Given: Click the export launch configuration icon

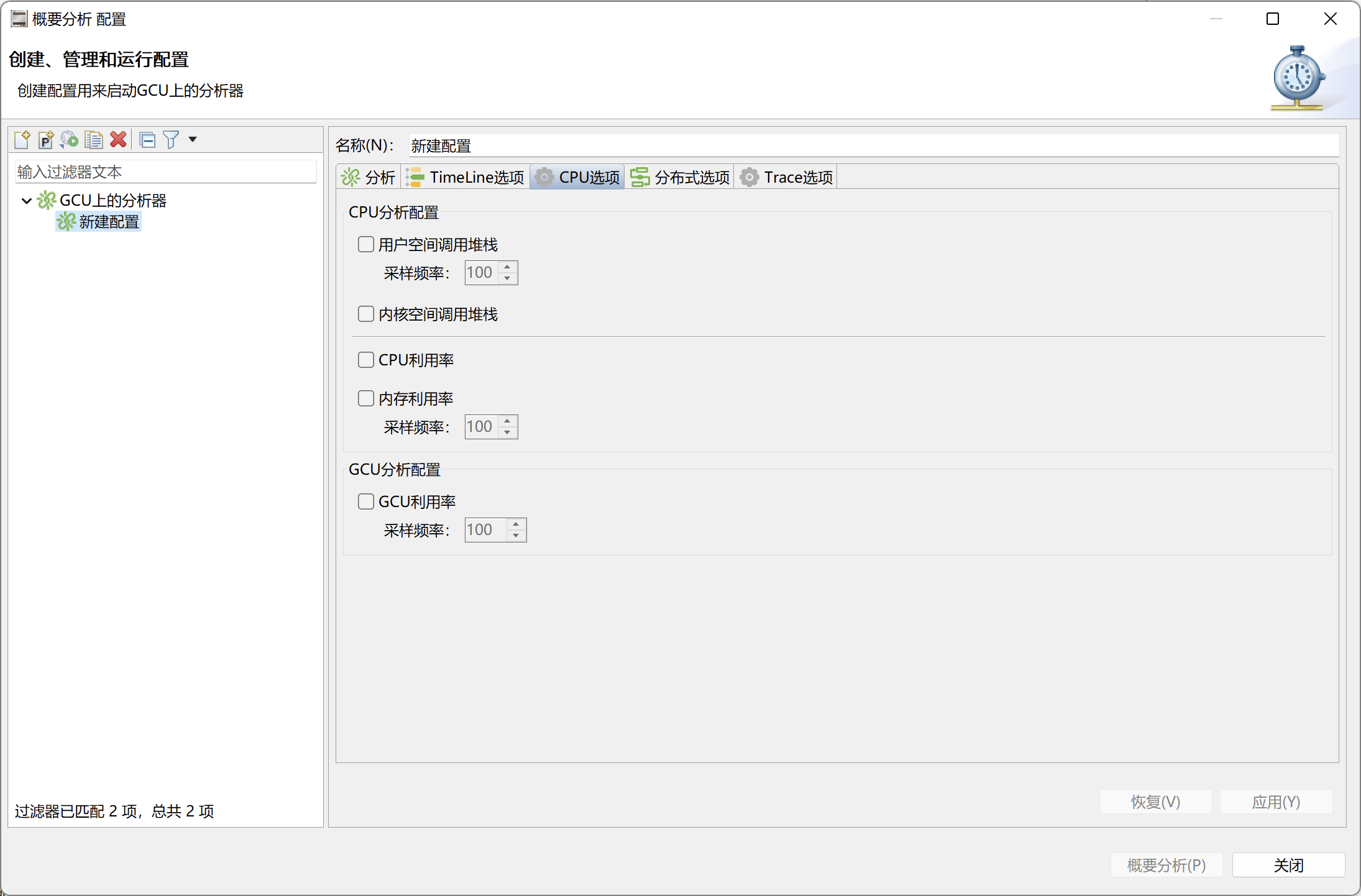Looking at the screenshot, I should click(x=70, y=140).
